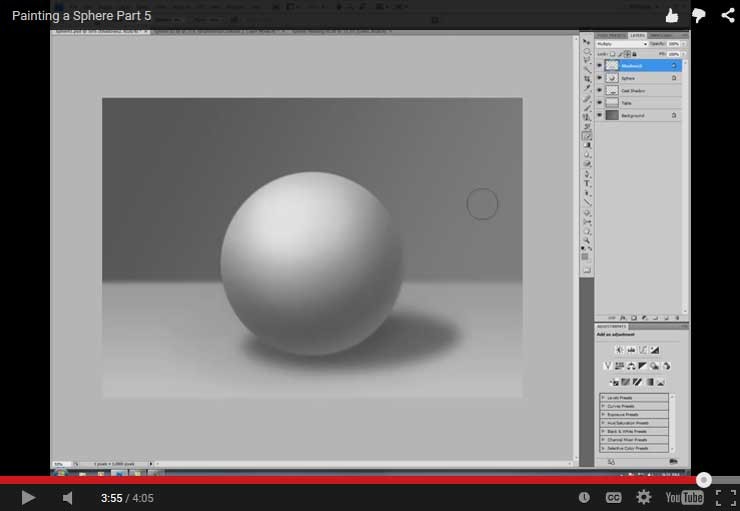Hide the Sphere layer
This screenshot has width=740, height=511.
(599, 78)
